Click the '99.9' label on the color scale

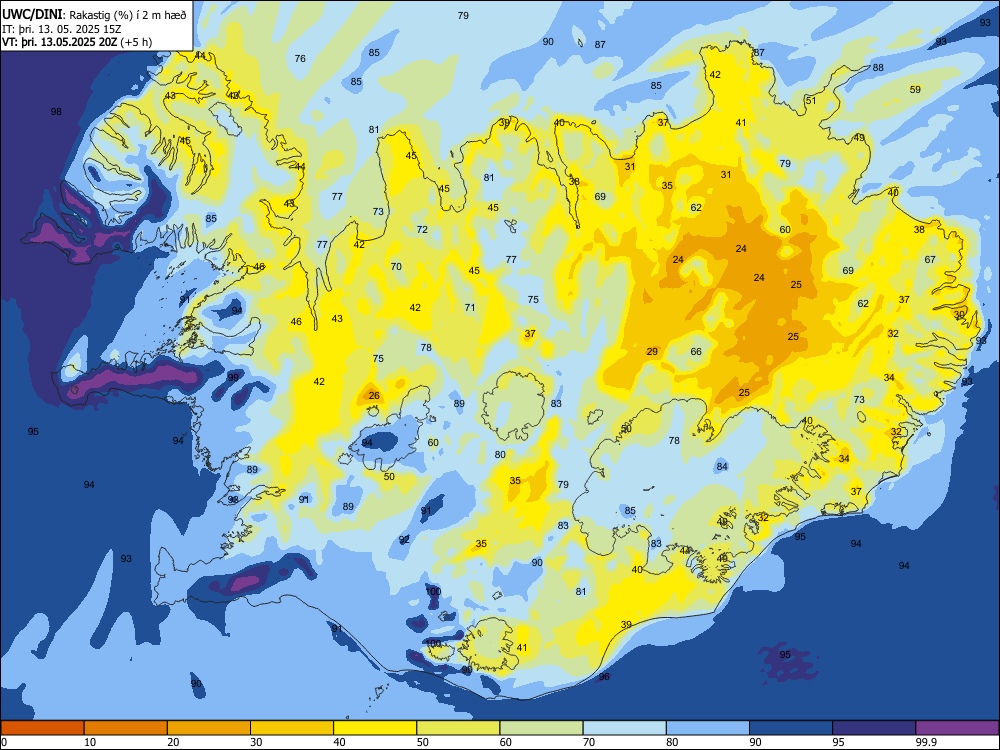pos(925,742)
